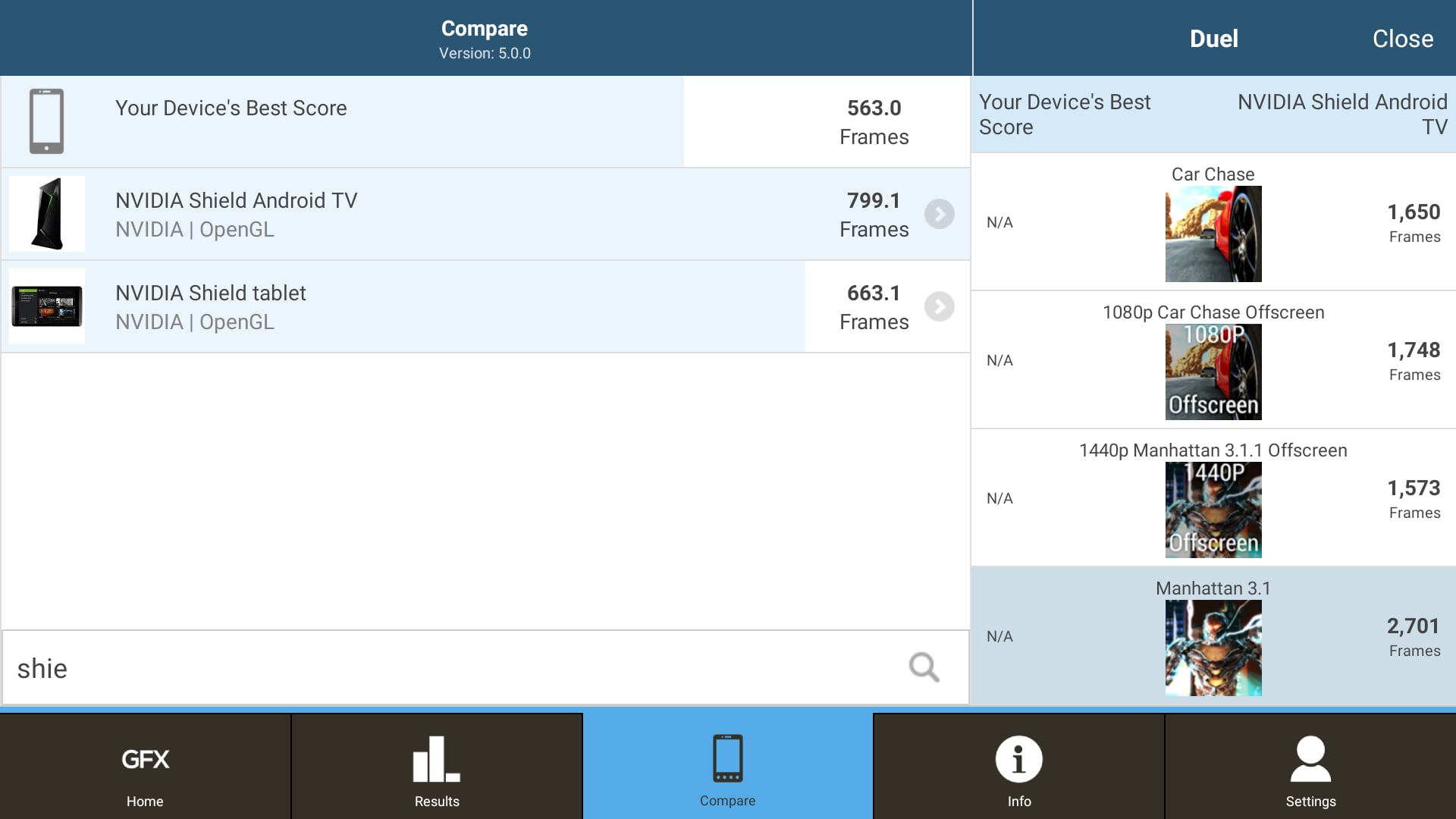Click the 2,701 Frames Manhattan result
1456x819 pixels.
(1414, 637)
